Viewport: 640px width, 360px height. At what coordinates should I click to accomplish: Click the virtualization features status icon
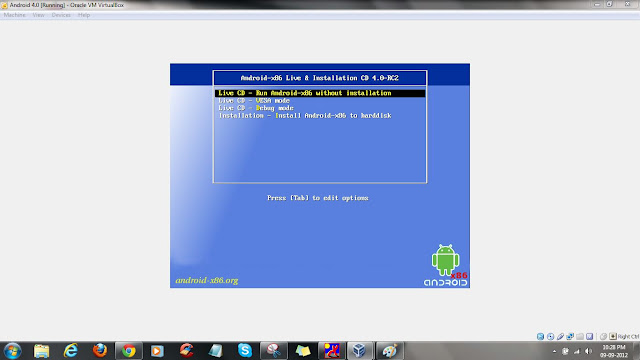(589, 336)
